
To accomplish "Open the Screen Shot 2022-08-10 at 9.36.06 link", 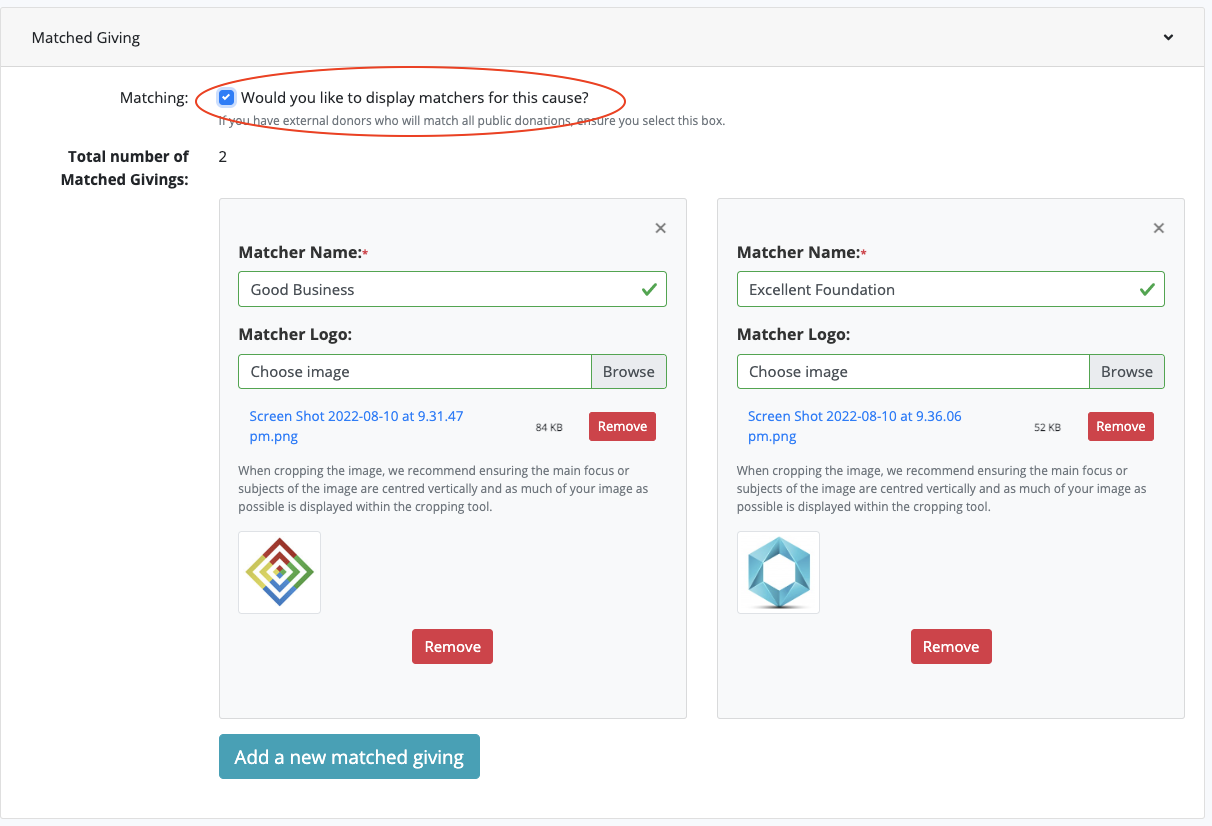I will pyautogui.click(x=854, y=425).
